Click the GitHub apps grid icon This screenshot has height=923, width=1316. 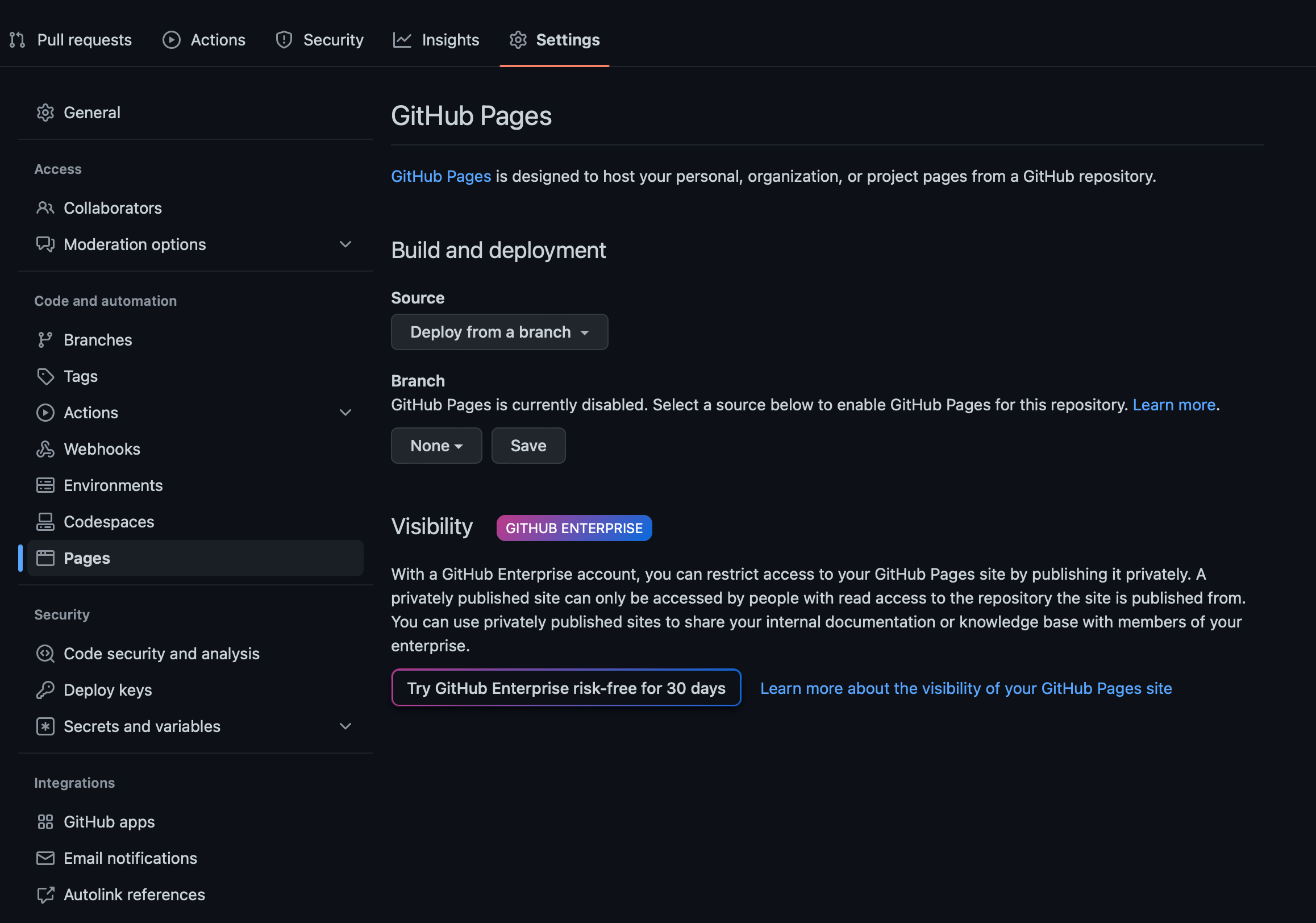point(45,821)
